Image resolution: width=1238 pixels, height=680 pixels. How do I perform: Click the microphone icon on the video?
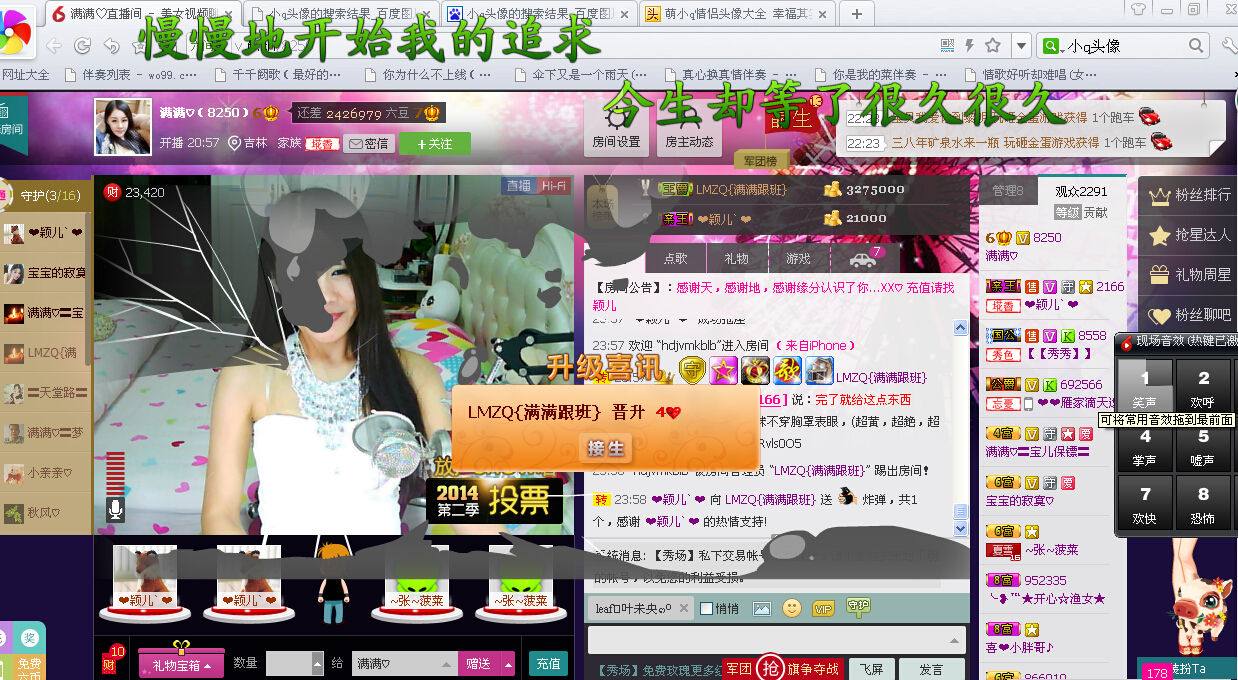(x=116, y=510)
